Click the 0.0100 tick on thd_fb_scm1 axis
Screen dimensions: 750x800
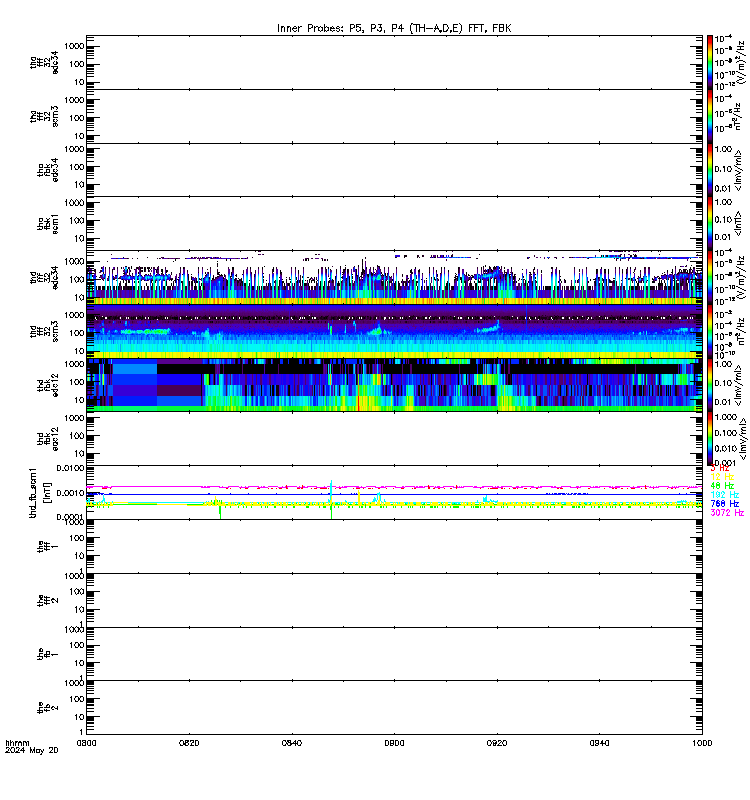71,468
